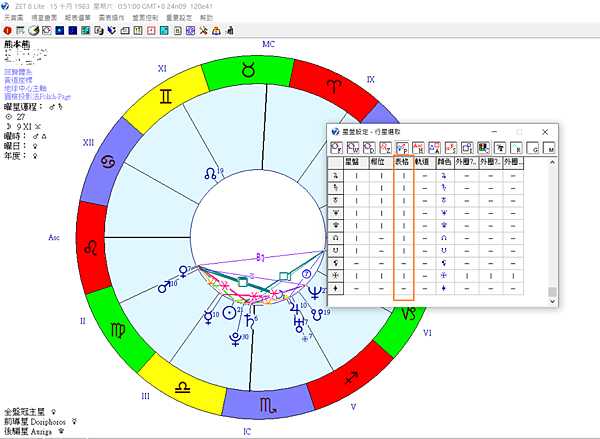Click the red and green bars toolbar icon

138,31
